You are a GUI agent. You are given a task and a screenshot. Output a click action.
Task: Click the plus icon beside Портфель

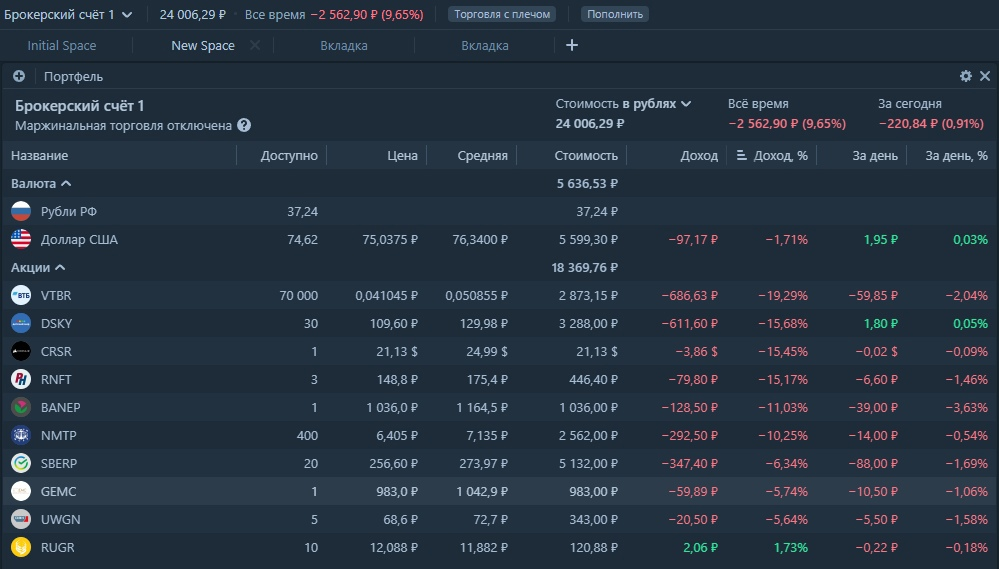tap(19, 76)
